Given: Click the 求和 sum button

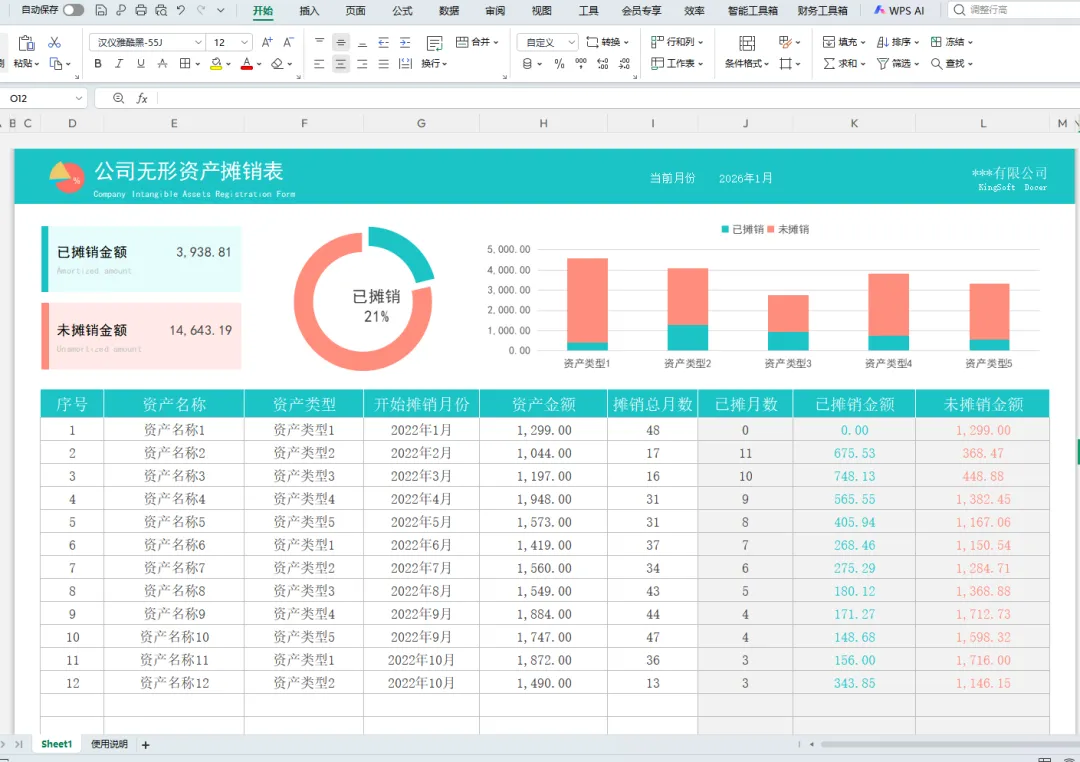Looking at the screenshot, I should pyautogui.click(x=844, y=63).
